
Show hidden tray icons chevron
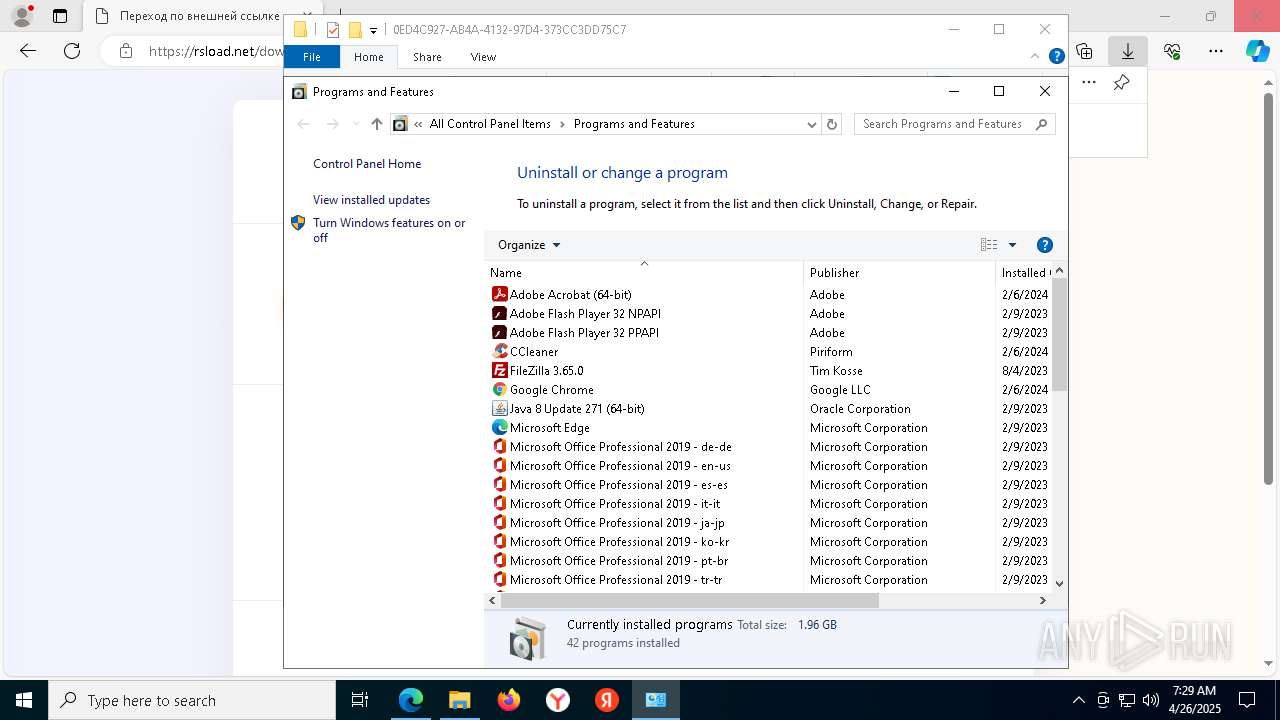coord(1078,700)
